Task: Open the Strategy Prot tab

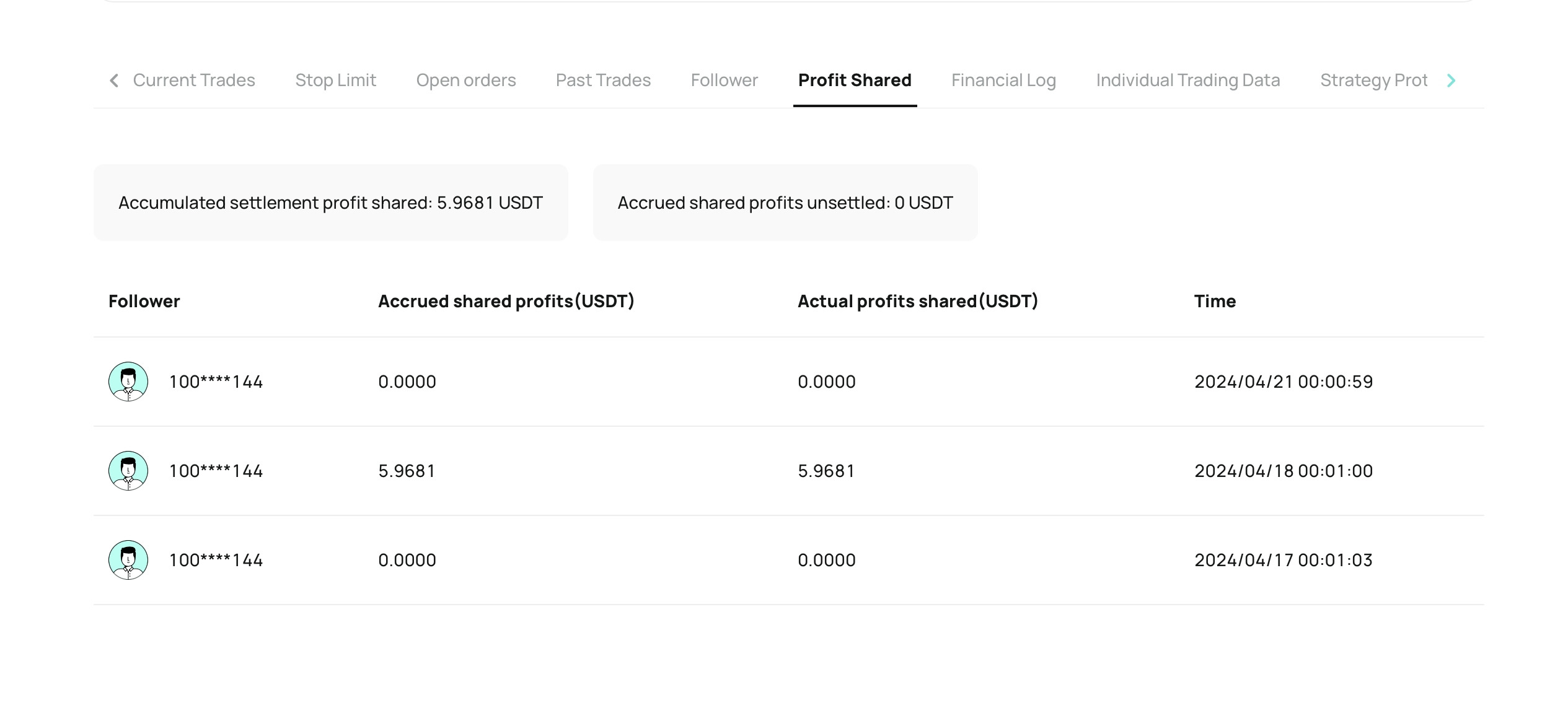Action: [1374, 80]
